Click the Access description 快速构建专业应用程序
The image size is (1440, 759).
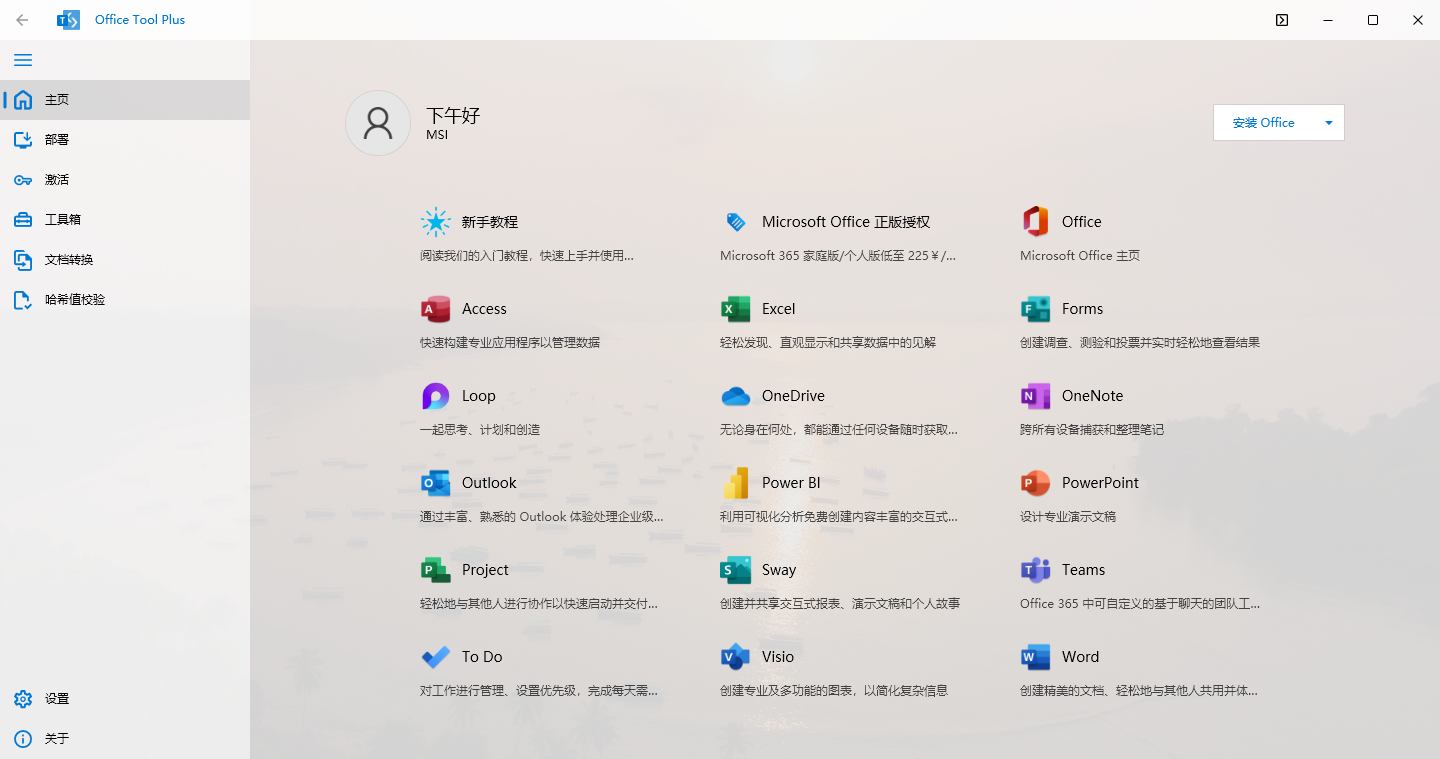pyautogui.click(x=510, y=343)
